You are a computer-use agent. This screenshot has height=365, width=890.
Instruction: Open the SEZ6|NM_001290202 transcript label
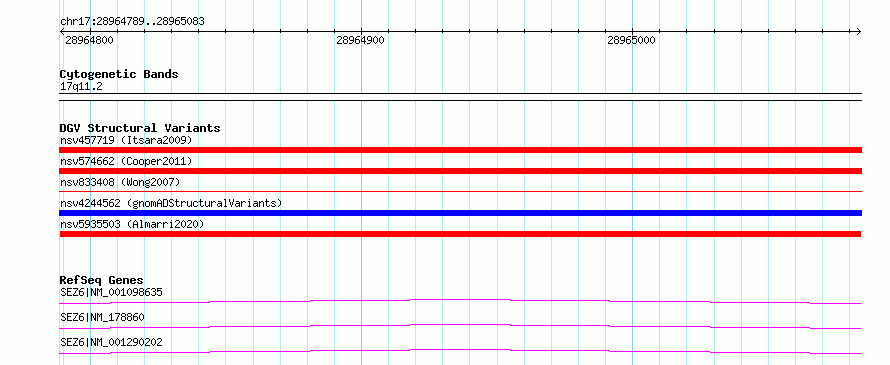point(111,342)
